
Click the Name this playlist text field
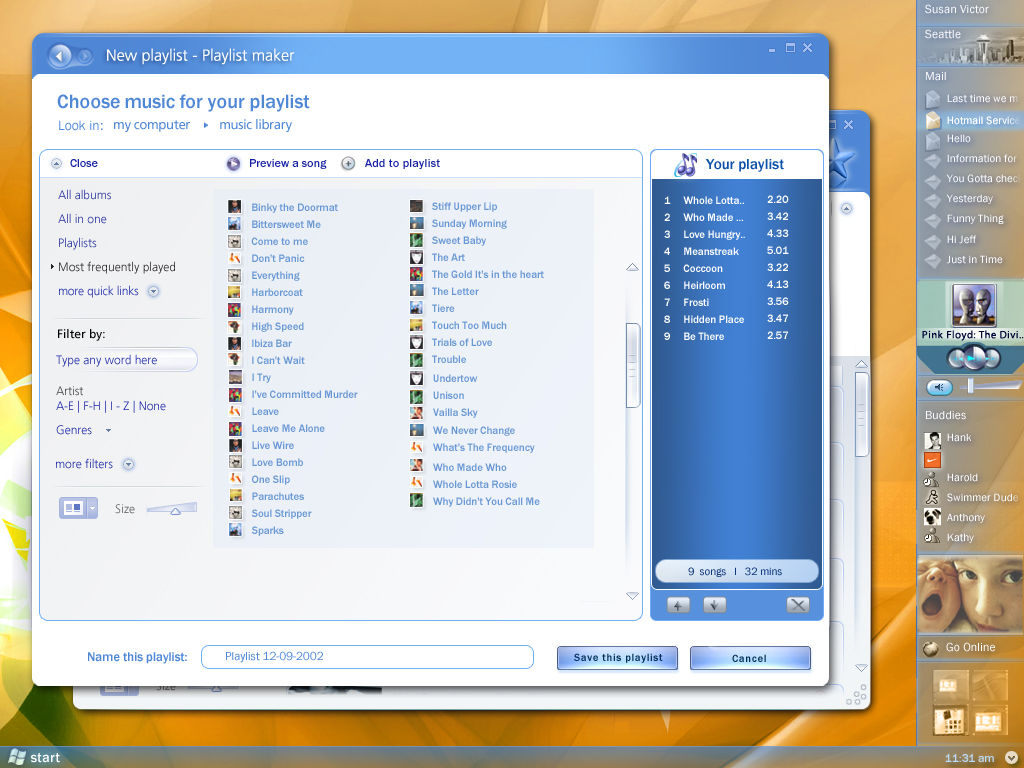pos(367,657)
